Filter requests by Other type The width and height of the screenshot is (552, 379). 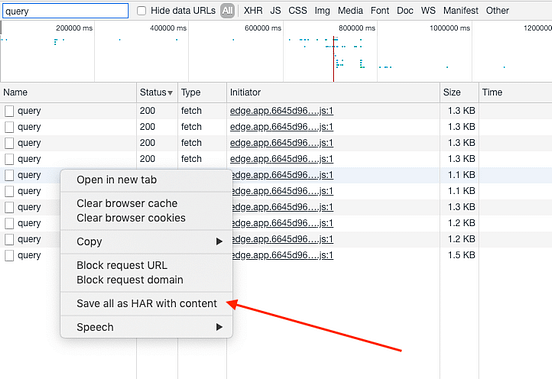[x=497, y=11]
